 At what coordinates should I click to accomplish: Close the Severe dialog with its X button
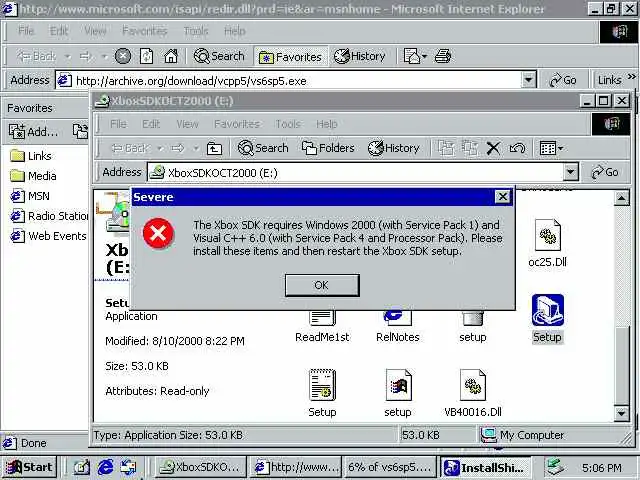pyautogui.click(x=502, y=197)
